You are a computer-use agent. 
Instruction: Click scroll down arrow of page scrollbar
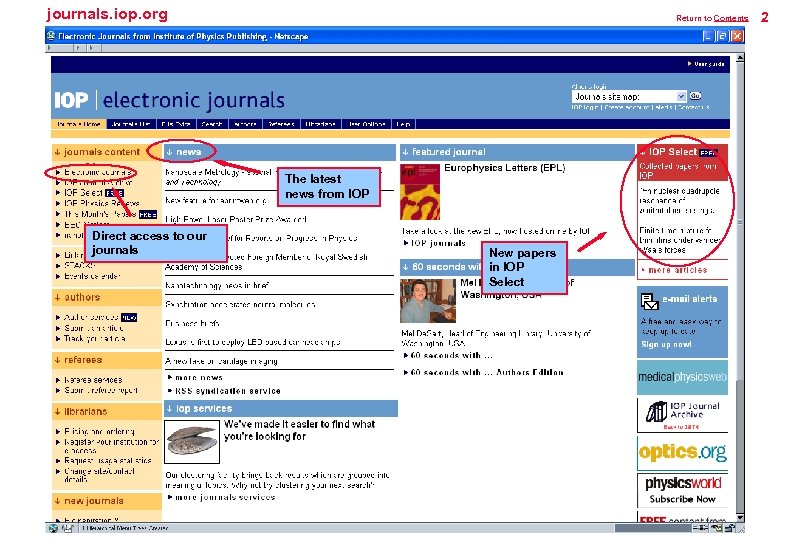740,518
